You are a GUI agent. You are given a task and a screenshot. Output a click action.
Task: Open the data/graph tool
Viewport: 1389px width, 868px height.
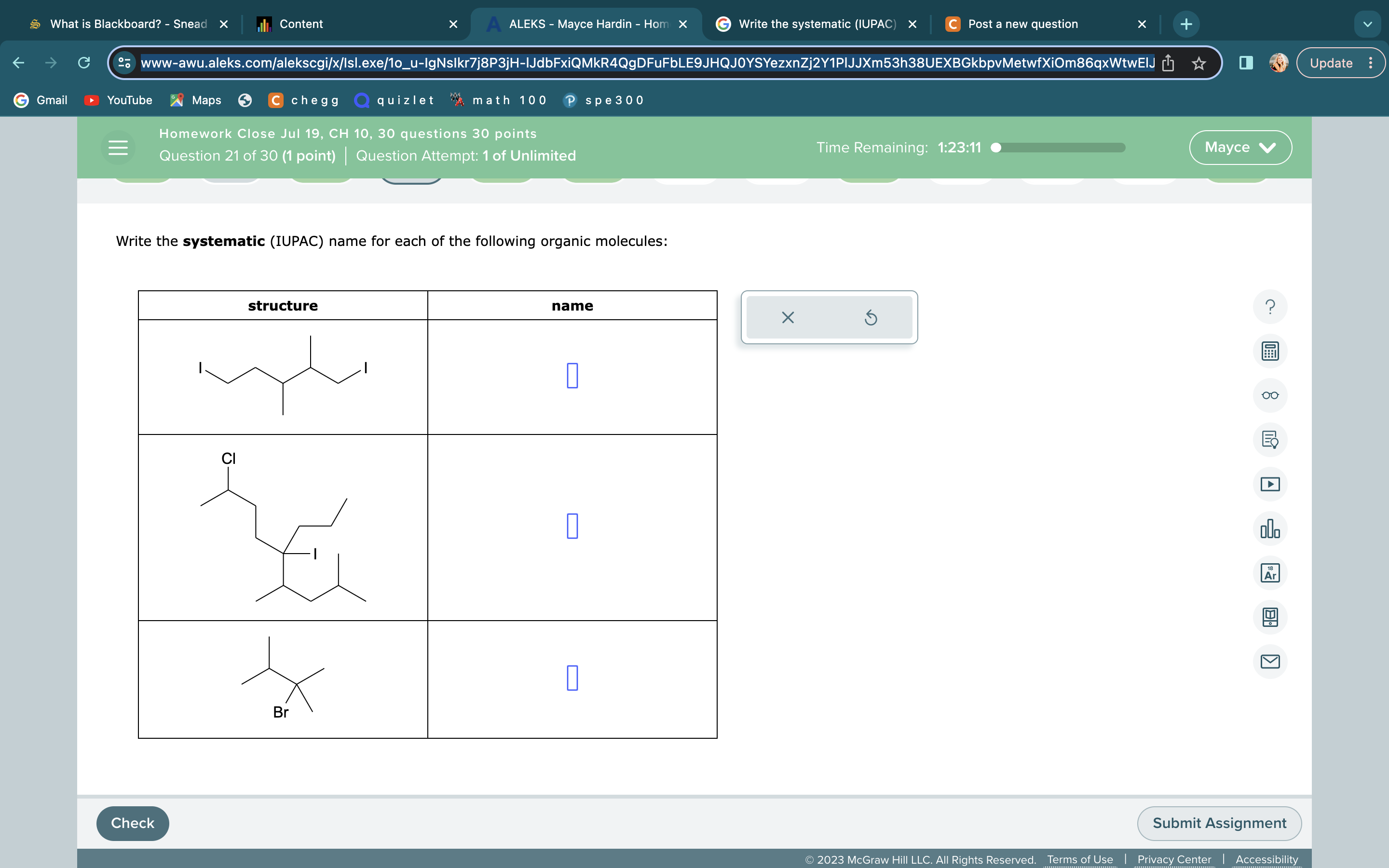[1270, 528]
